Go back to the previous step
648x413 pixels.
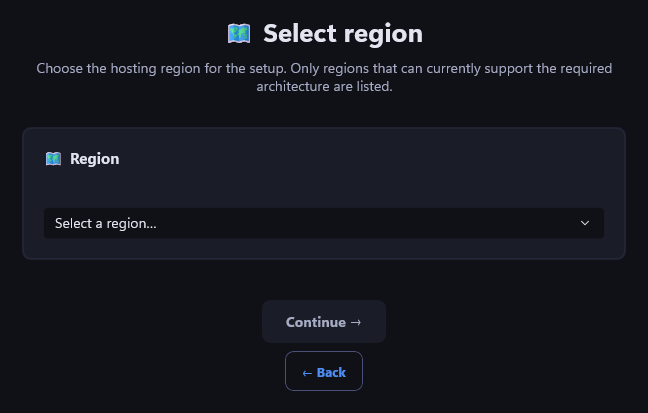(x=324, y=371)
